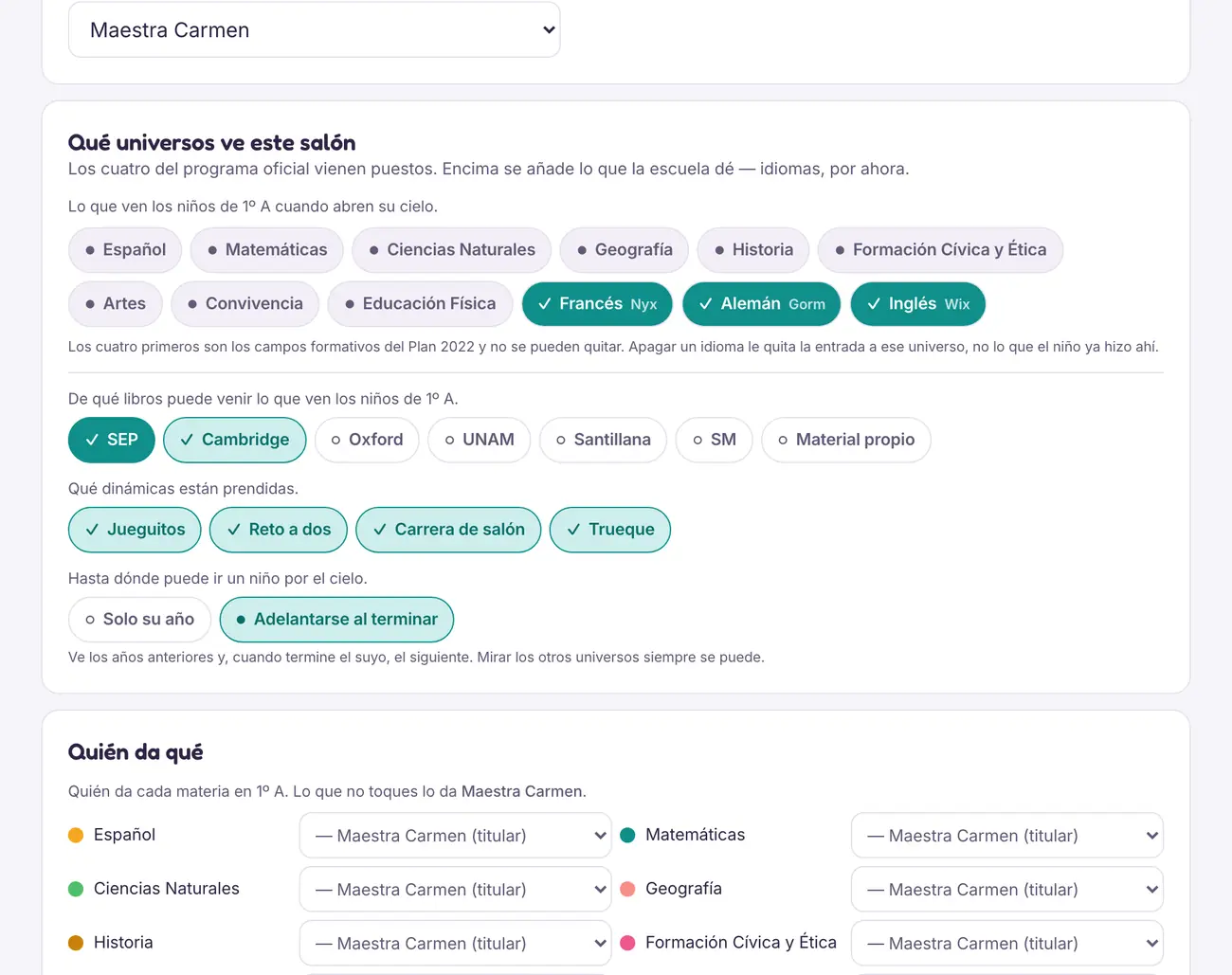Open teacher dropdown for Formación Cívica y Ética
This screenshot has height=975, width=1232.
1007,944
